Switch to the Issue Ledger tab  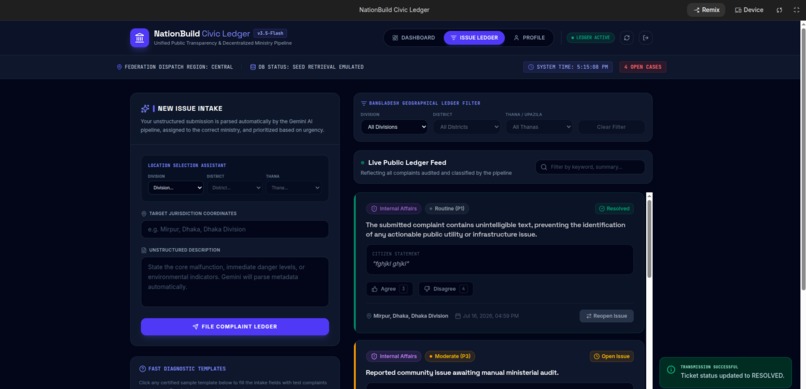[474, 38]
